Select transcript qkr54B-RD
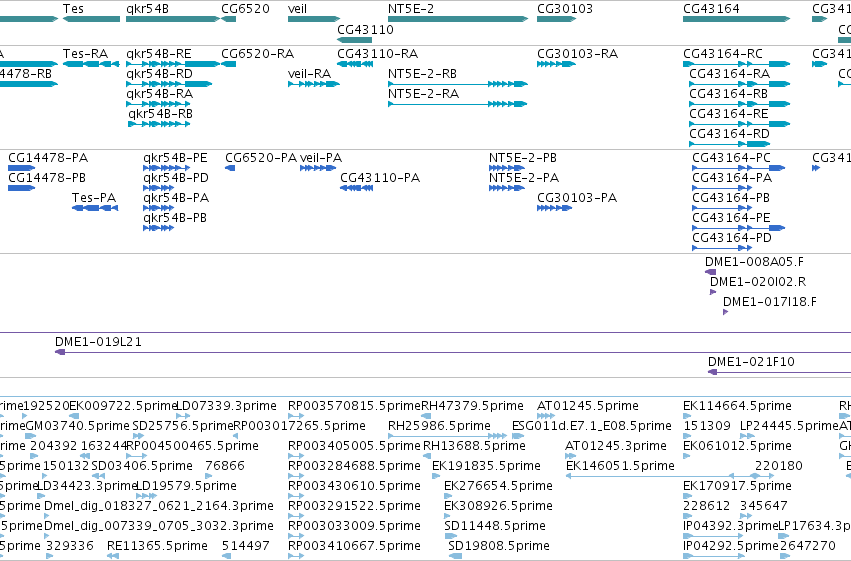Screen dimensions: 851x561 tap(159, 74)
